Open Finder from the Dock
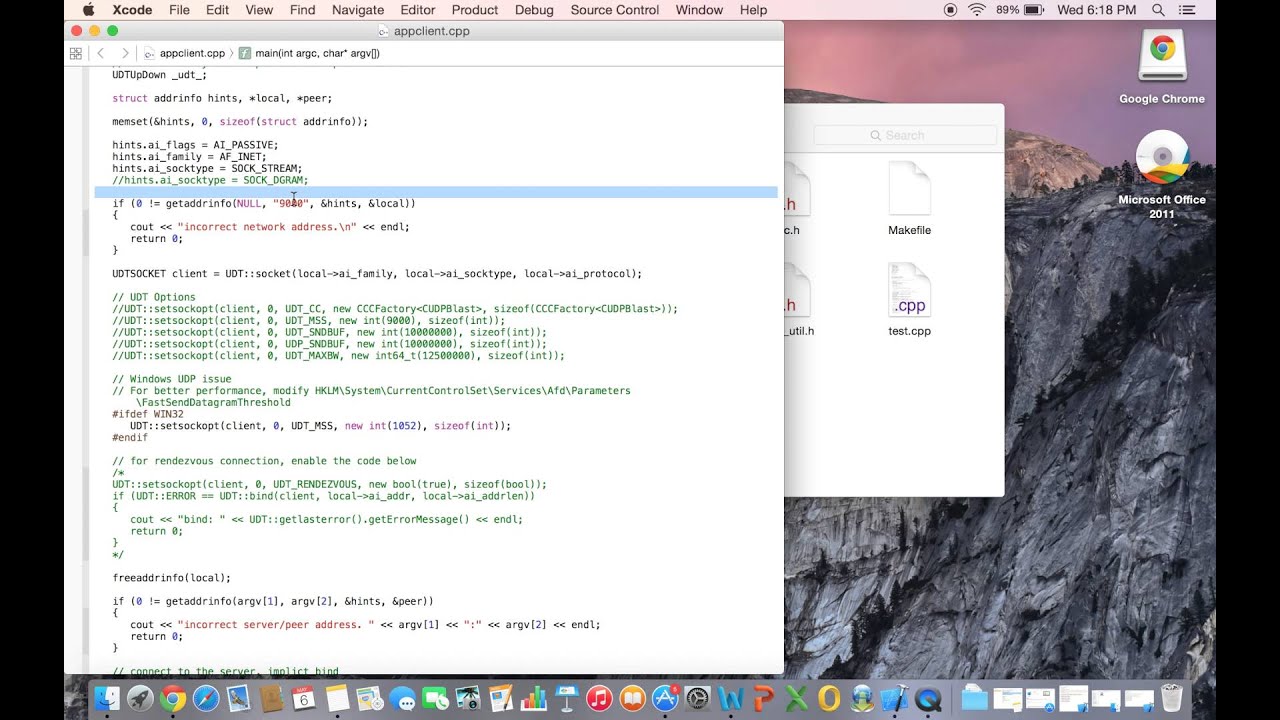Viewport: 1280px width, 720px height. (x=107, y=698)
